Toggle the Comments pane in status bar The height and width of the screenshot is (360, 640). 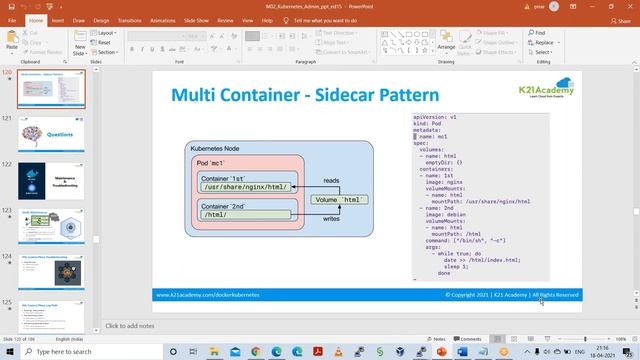468,339
